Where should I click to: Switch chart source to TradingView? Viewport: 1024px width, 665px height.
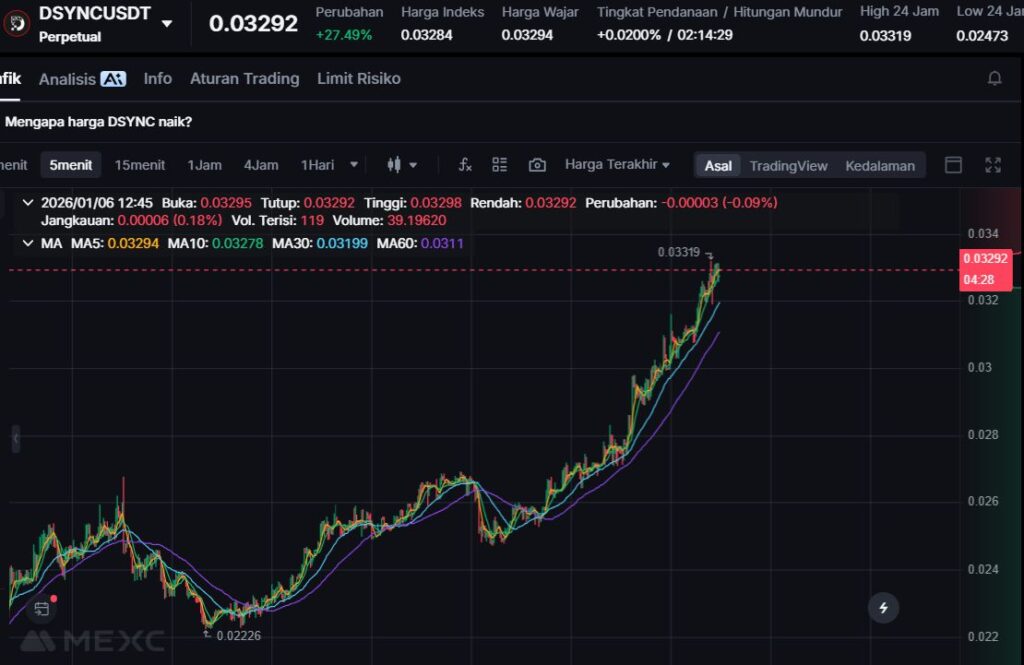point(788,166)
